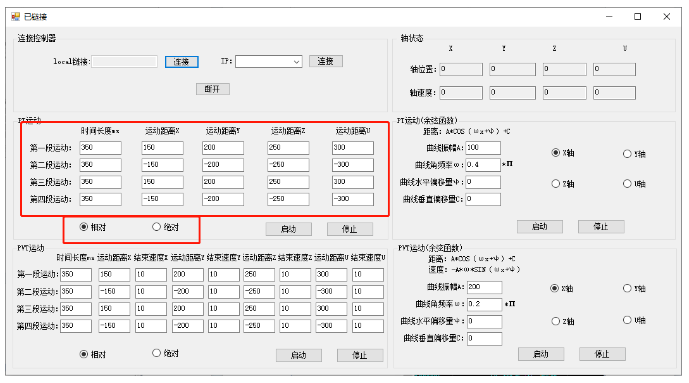Edit PVT 第二段运动 运动距离Y value -200
Screen dimensions: 689x383
tap(188, 292)
